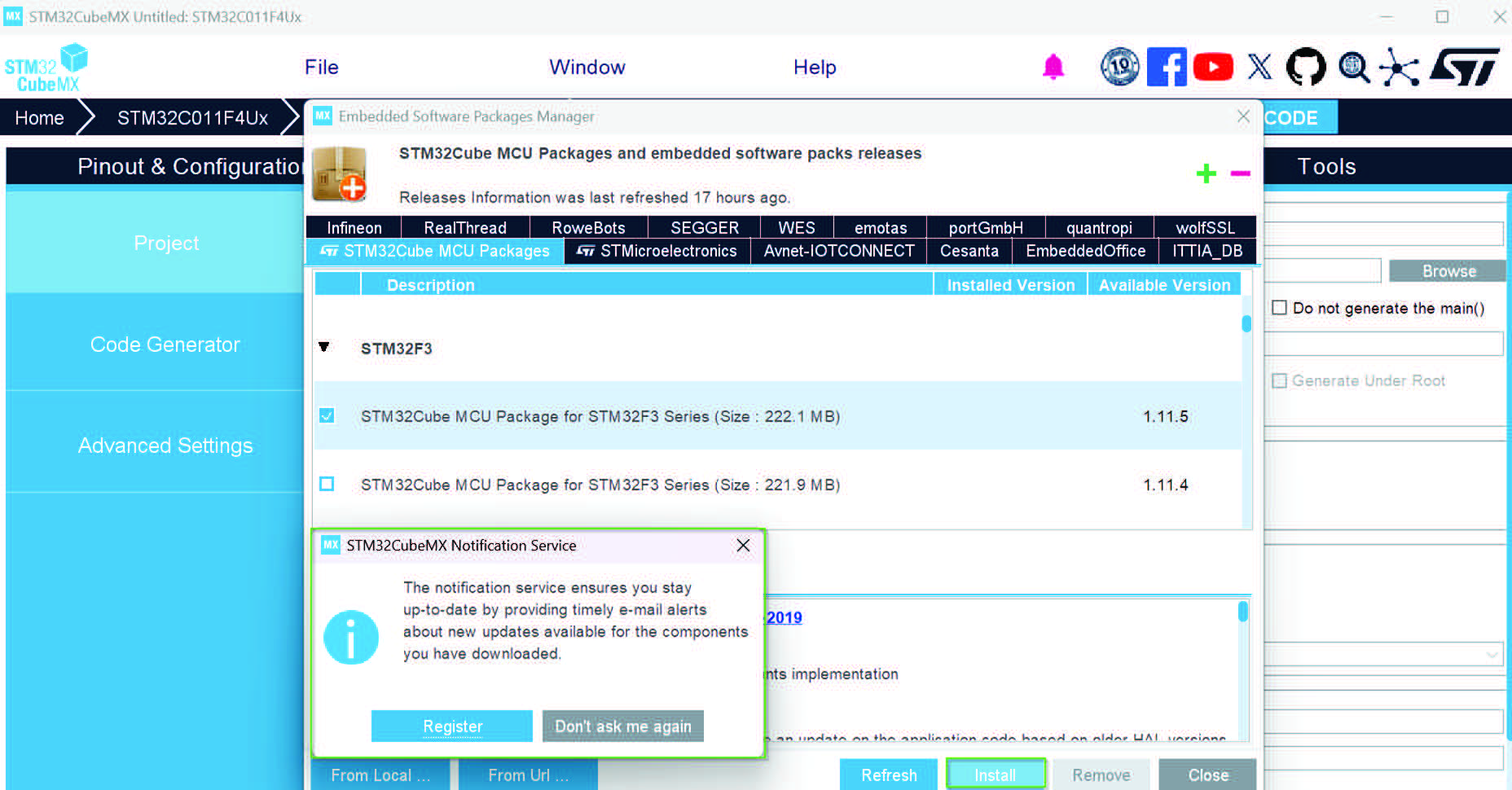Enable 'Do not generate the main()' checkbox
Screen dimensions: 1512x790
point(1280,308)
